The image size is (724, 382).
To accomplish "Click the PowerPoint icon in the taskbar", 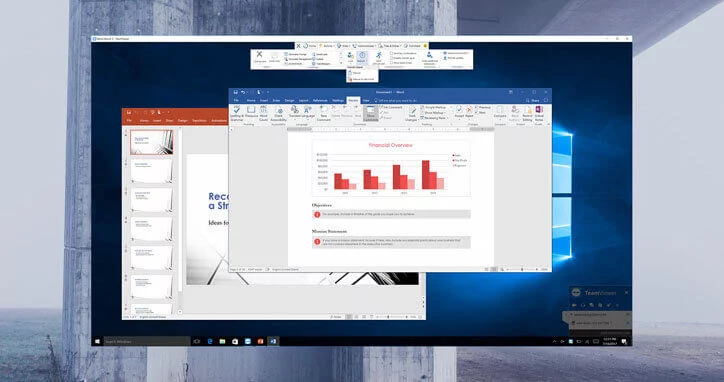I will pyautogui.click(x=260, y=341).
